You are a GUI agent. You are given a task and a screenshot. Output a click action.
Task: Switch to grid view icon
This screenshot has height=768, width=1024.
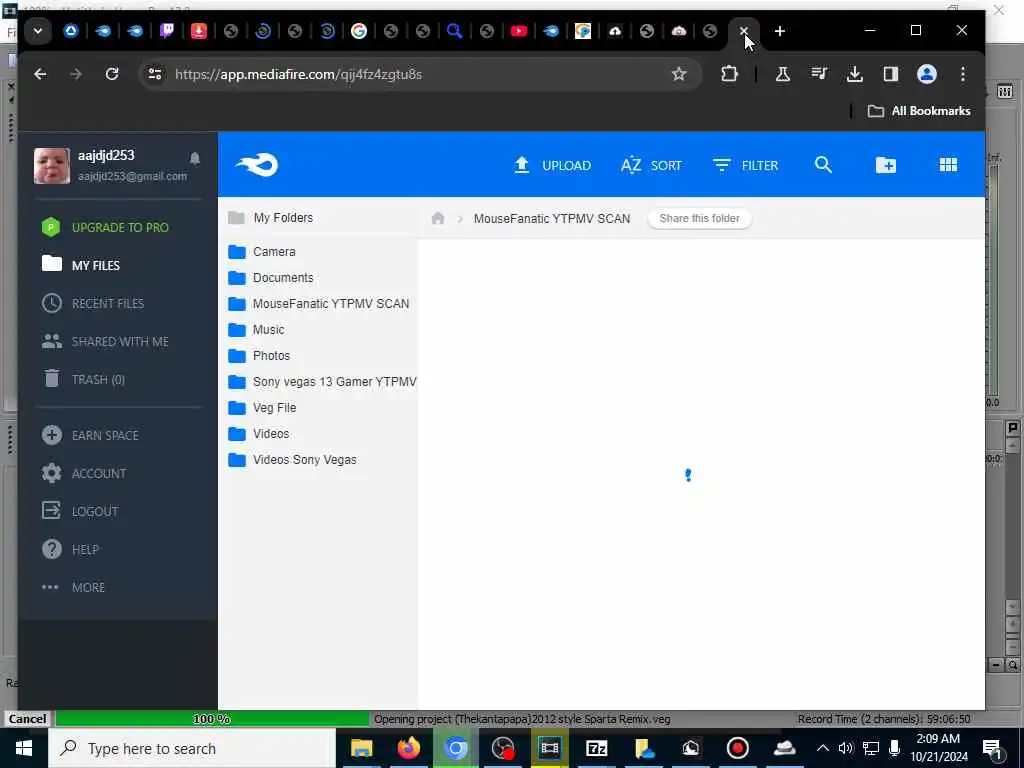948,165
